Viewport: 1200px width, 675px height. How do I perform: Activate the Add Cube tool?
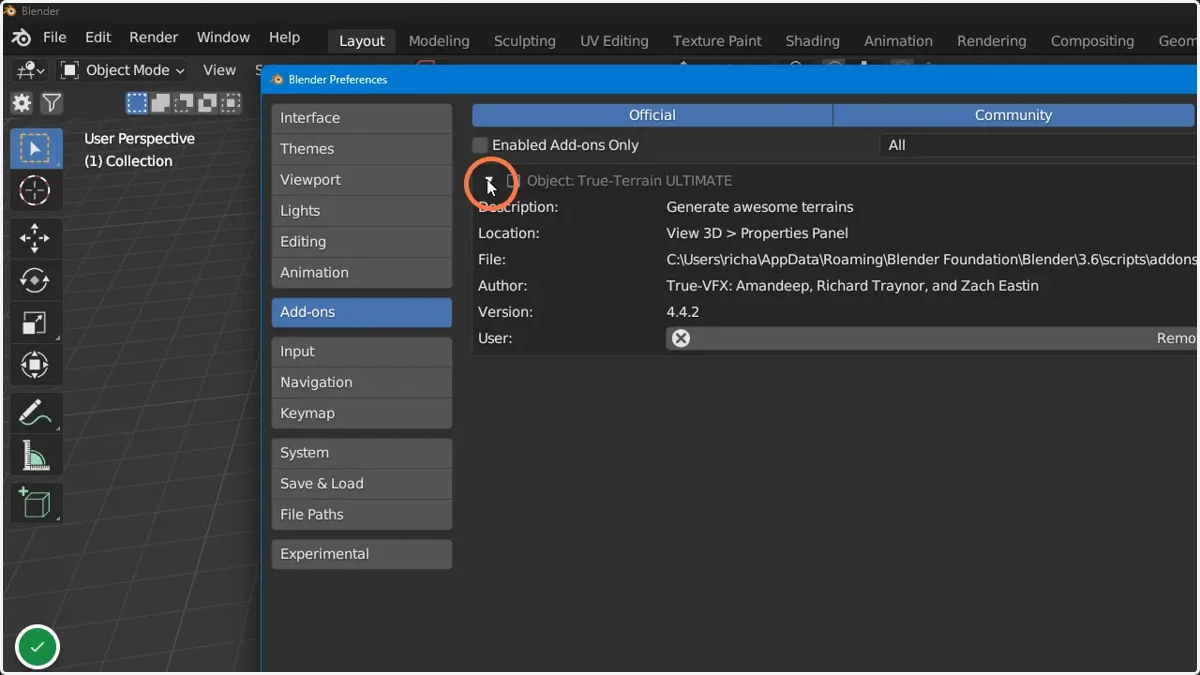pyautogui.click(x=36, y=503)
